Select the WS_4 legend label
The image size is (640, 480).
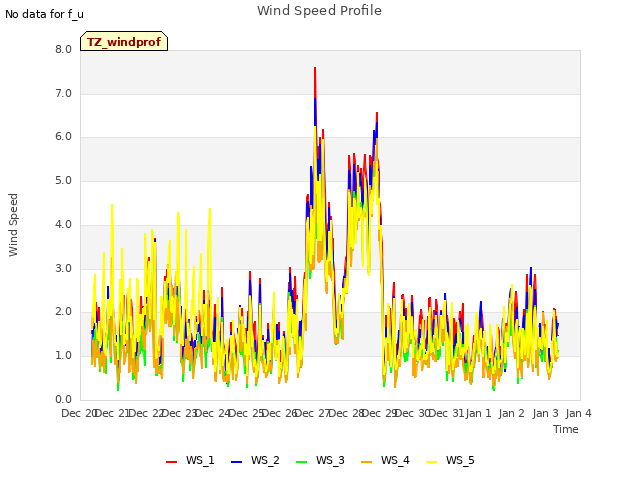click(x=395, y=460)
